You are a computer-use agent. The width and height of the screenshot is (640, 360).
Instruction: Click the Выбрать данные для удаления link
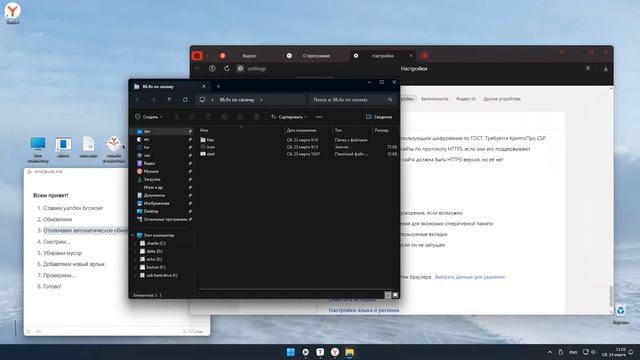470,277
